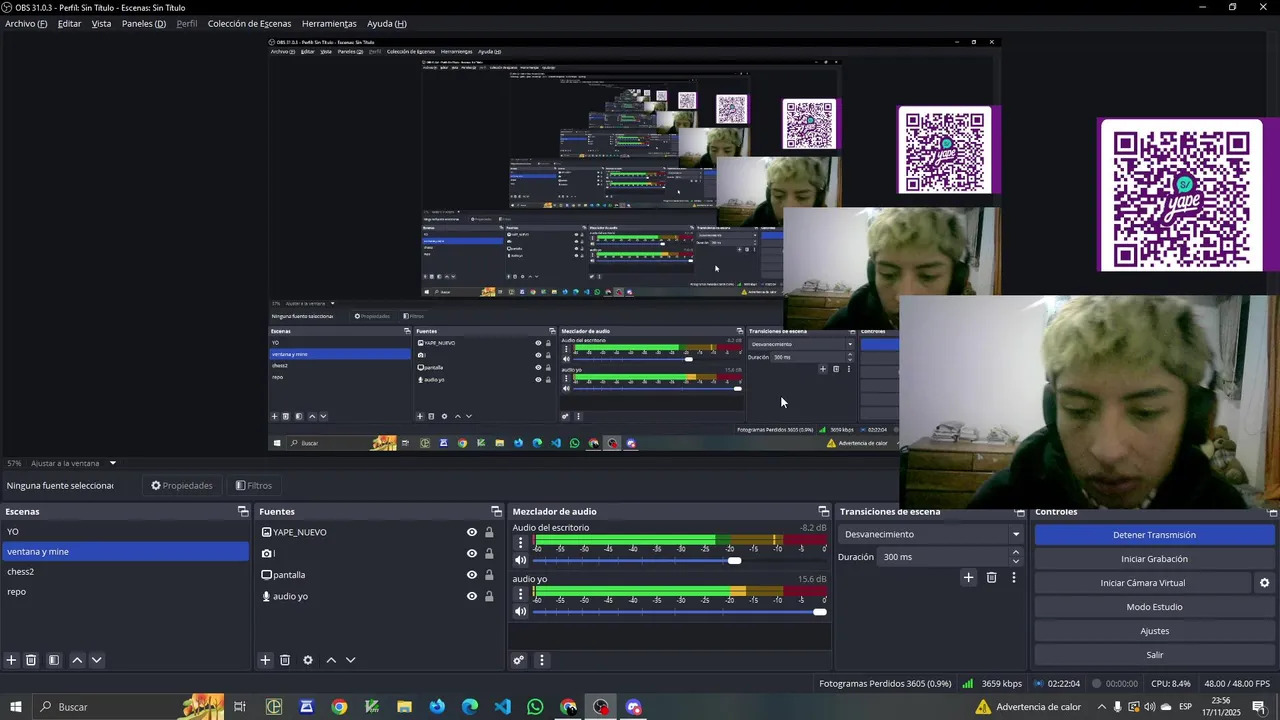Screen dimensions: 1280x720
Task: Open scene filters icon in Escenas toolbar
Action: click(x=54, y=660)
